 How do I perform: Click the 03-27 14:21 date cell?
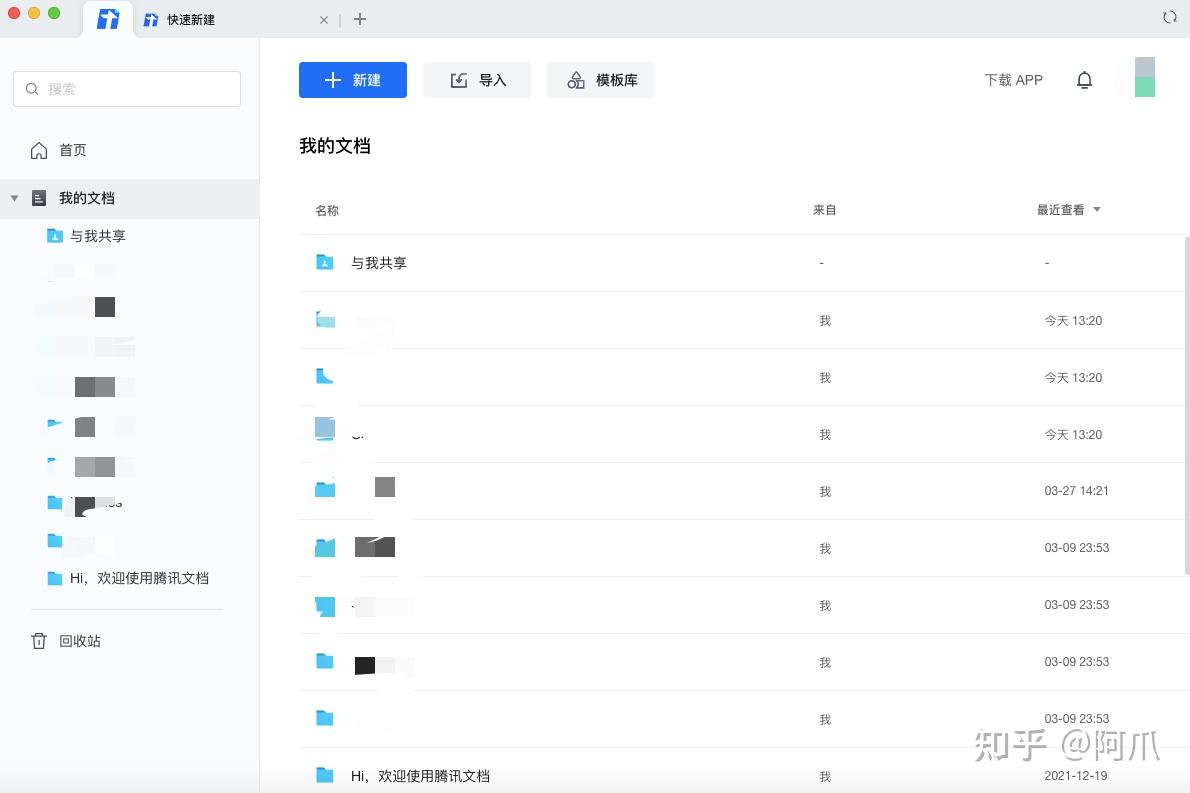1076,491
